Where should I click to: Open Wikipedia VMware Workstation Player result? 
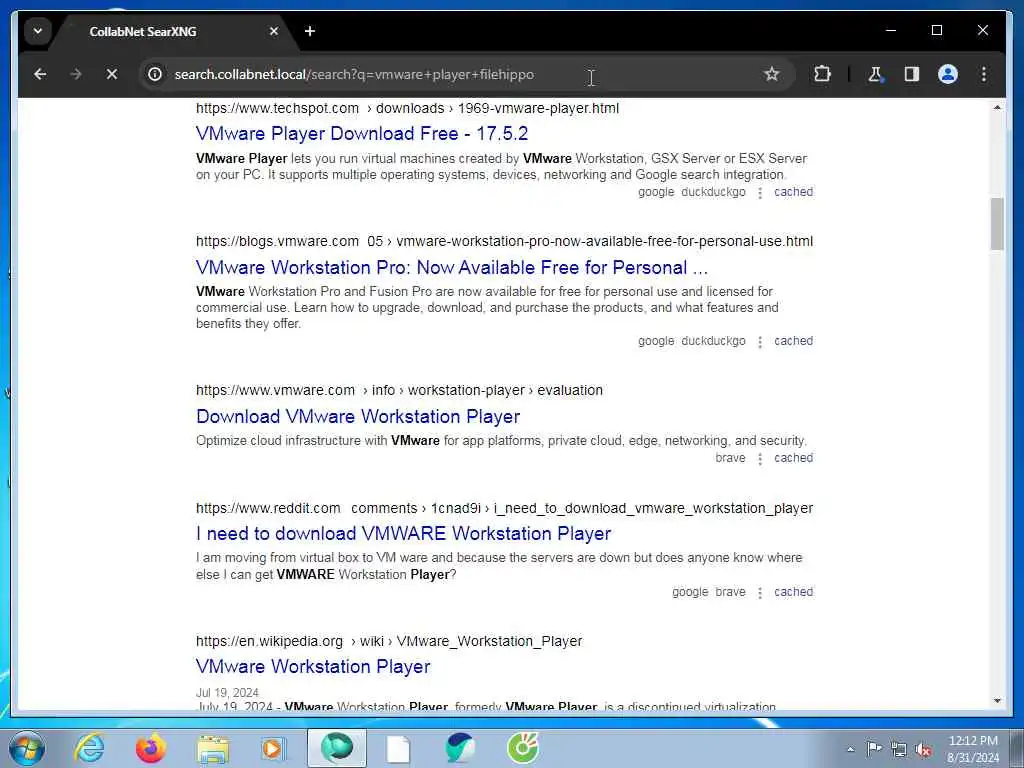tap(313, 667)
